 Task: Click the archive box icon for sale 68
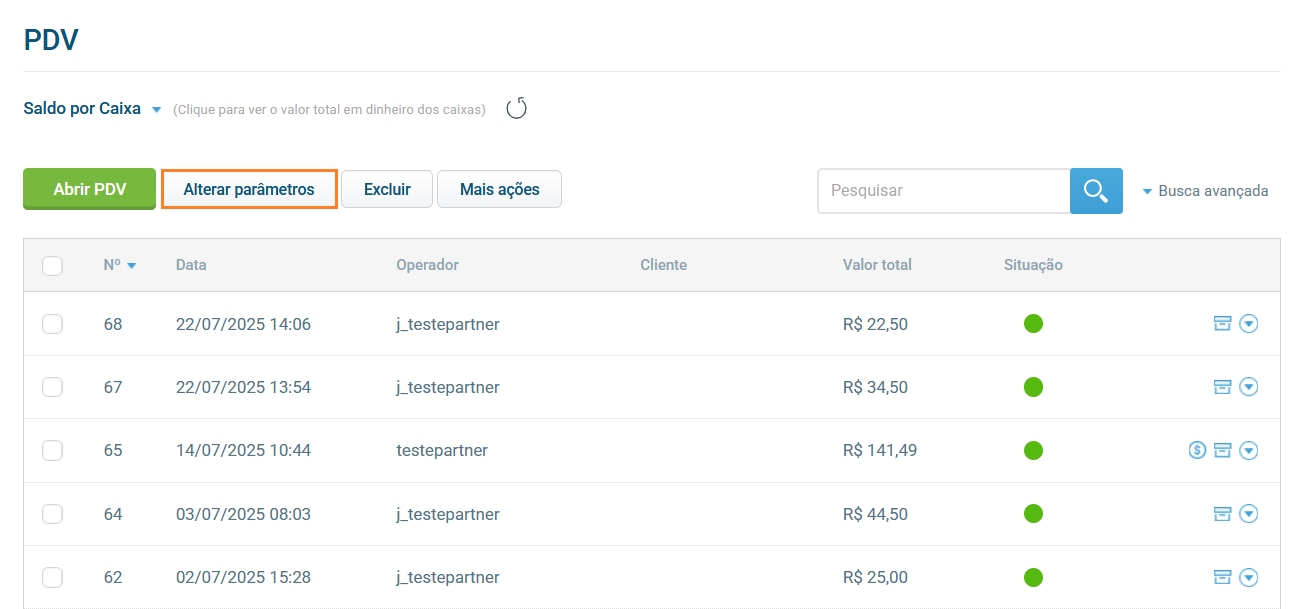[x=1221, y=323]
